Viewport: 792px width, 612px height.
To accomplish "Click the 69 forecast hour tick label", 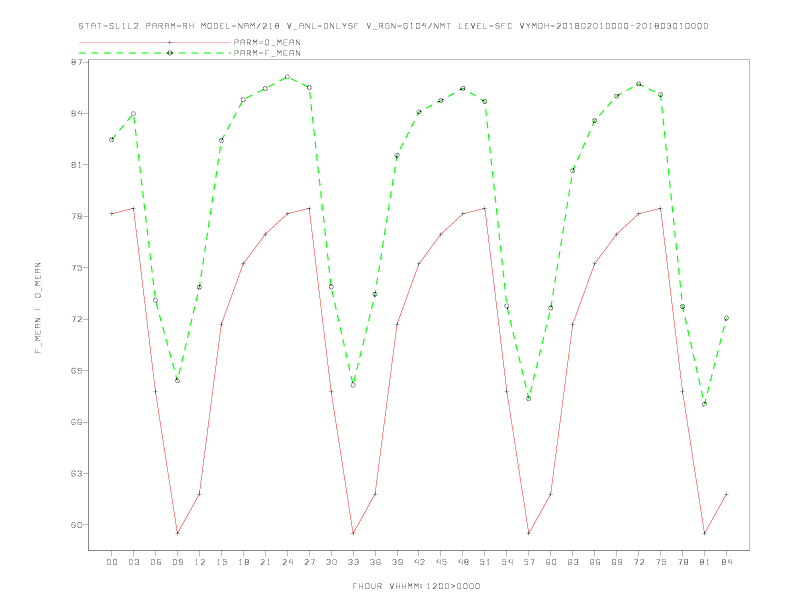I will [617, 562].
